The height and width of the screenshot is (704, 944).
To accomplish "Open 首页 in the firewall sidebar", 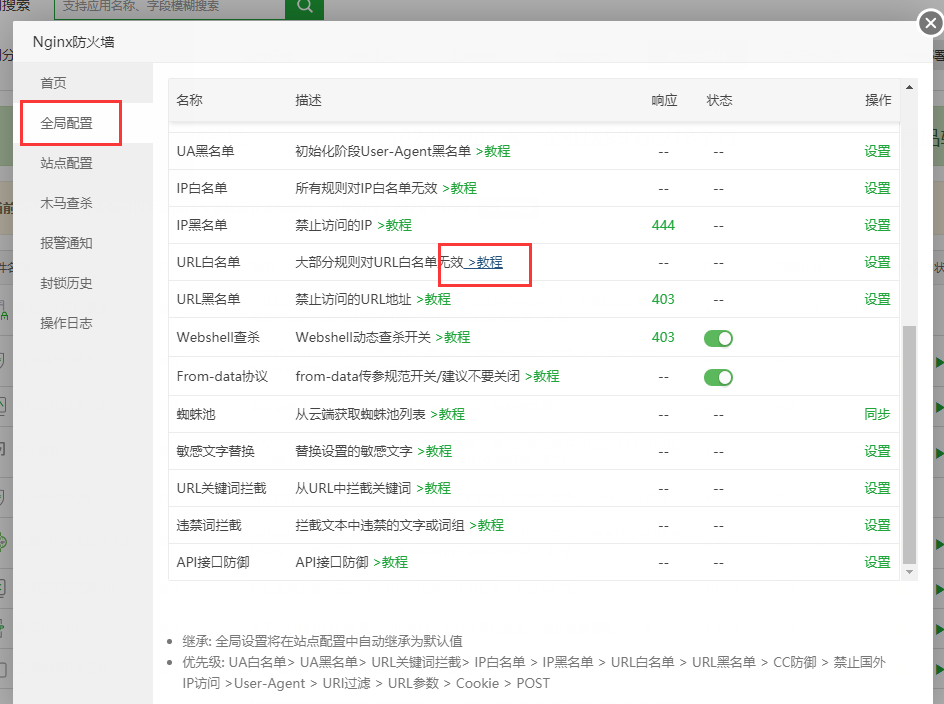I will pos(54,83).
